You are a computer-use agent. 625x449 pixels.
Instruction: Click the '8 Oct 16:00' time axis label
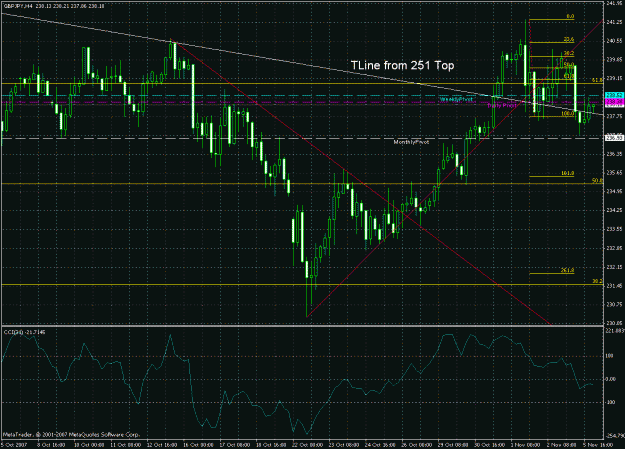pyautogui.click(x=51, y=445)
